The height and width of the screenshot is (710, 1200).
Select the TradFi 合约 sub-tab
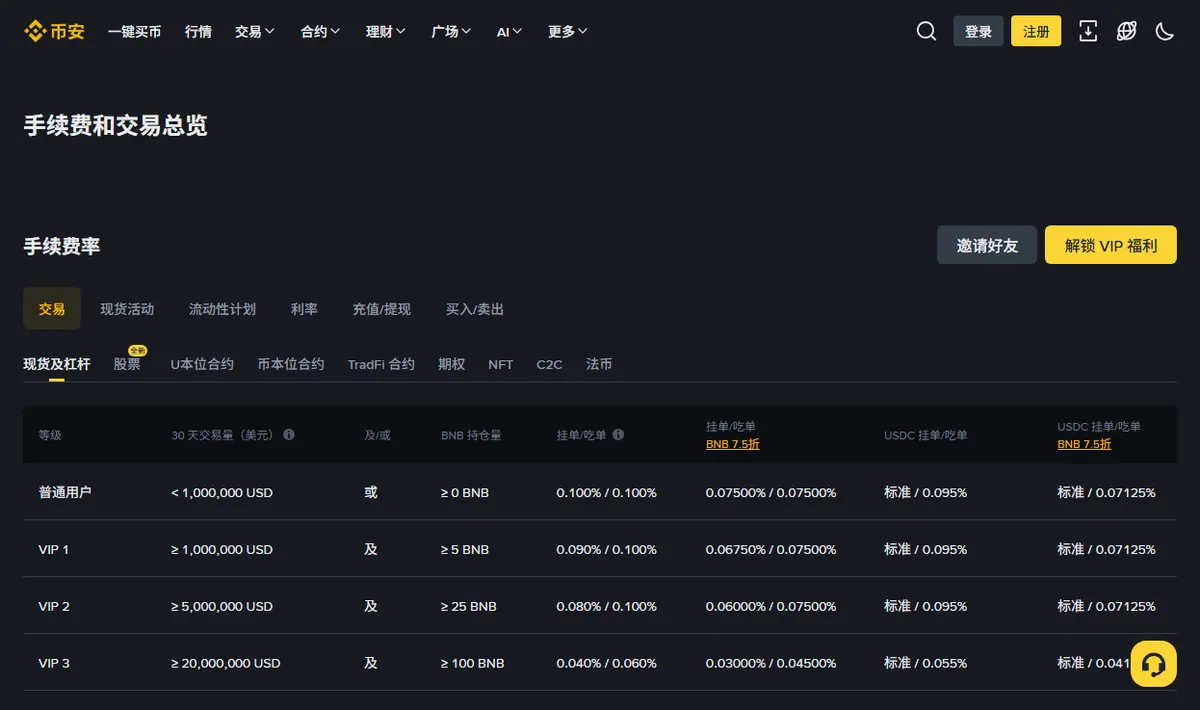pyautogui.click(x=381, y=364)
